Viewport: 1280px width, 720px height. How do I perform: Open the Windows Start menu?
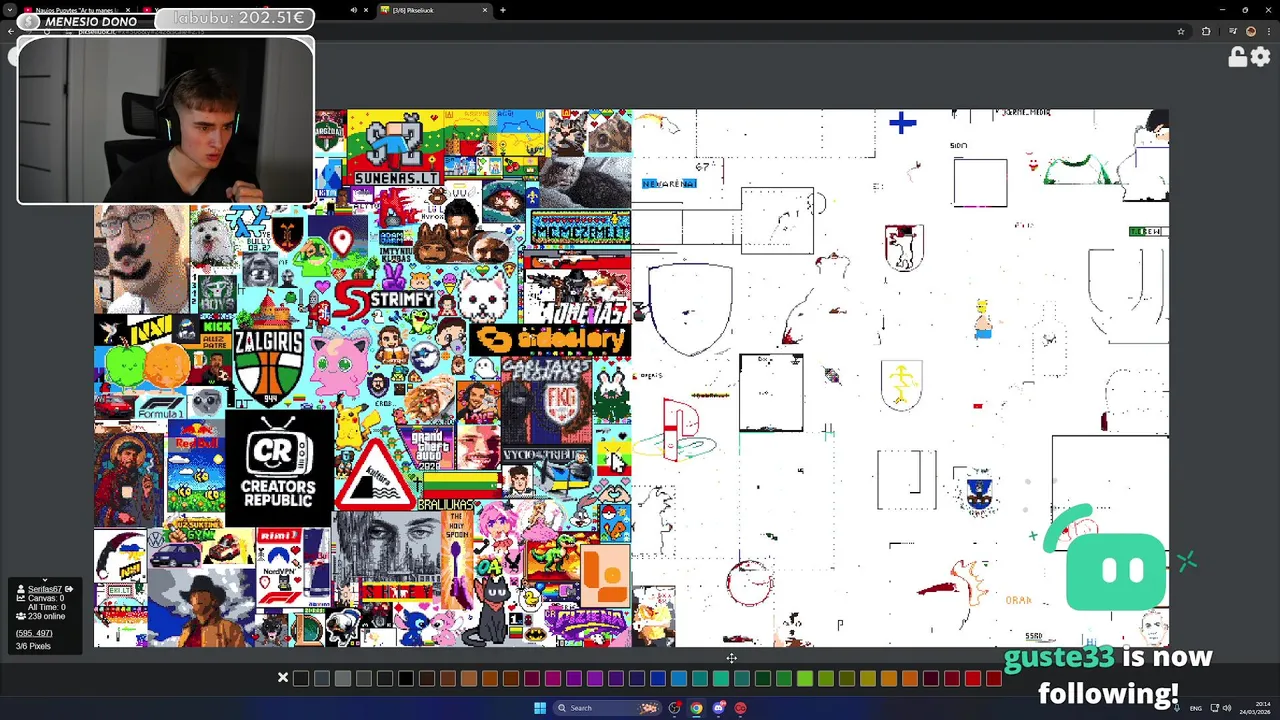540,708
